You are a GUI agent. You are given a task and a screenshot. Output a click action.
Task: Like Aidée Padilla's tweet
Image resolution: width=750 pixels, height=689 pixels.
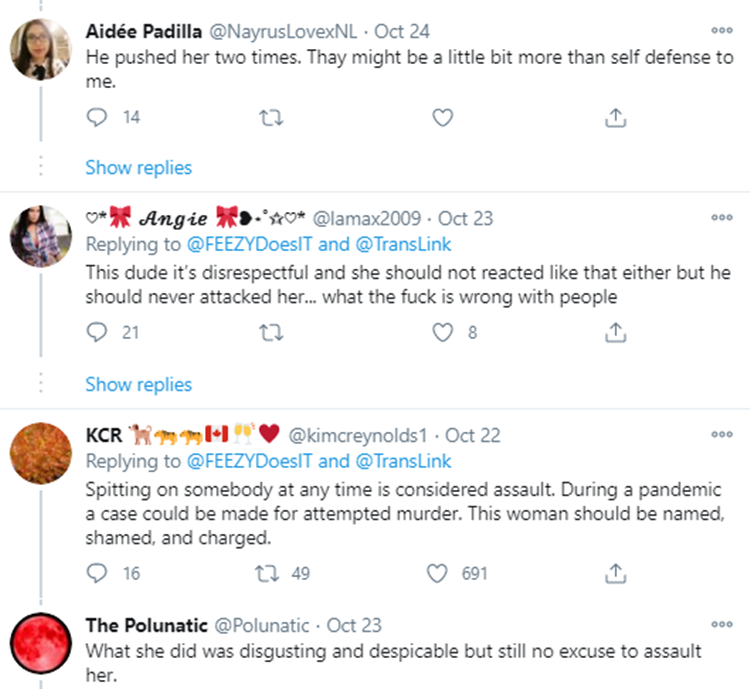[442, 117]
